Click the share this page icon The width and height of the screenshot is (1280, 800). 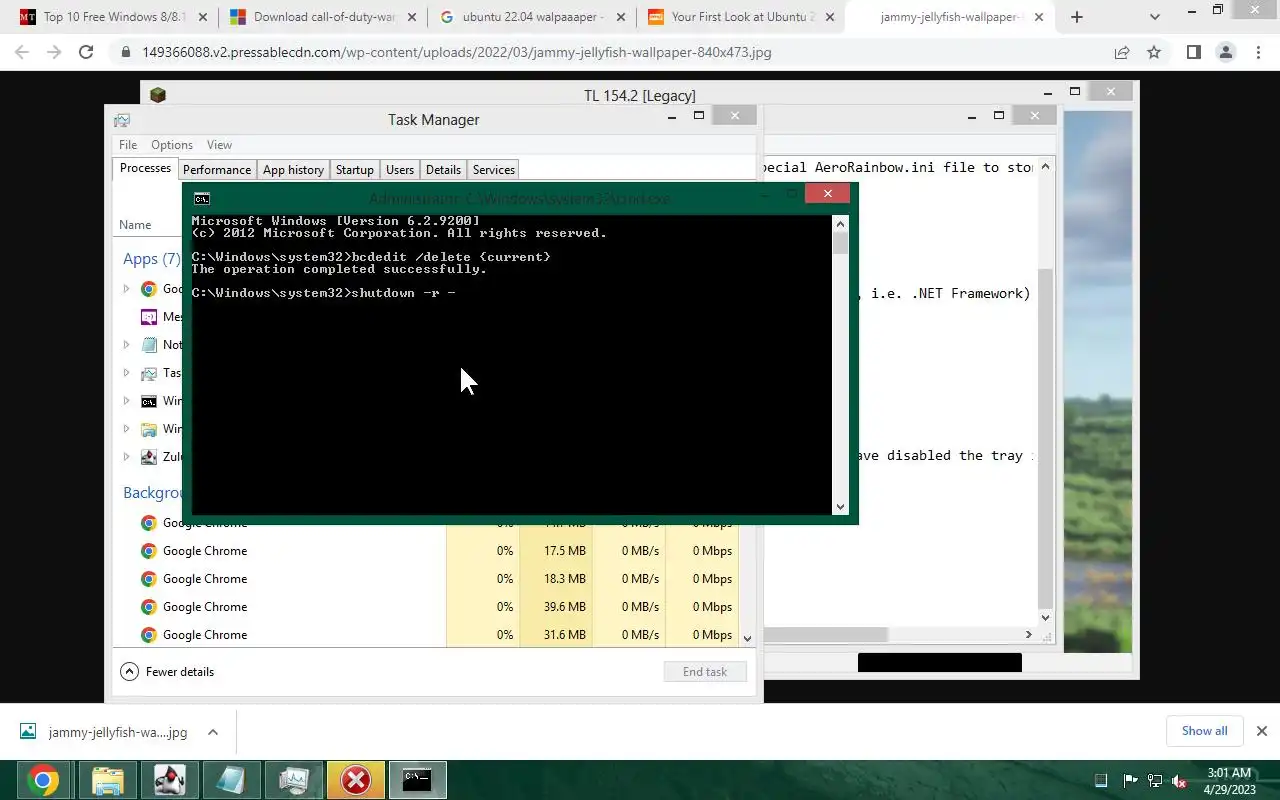tap(1122, 52)
